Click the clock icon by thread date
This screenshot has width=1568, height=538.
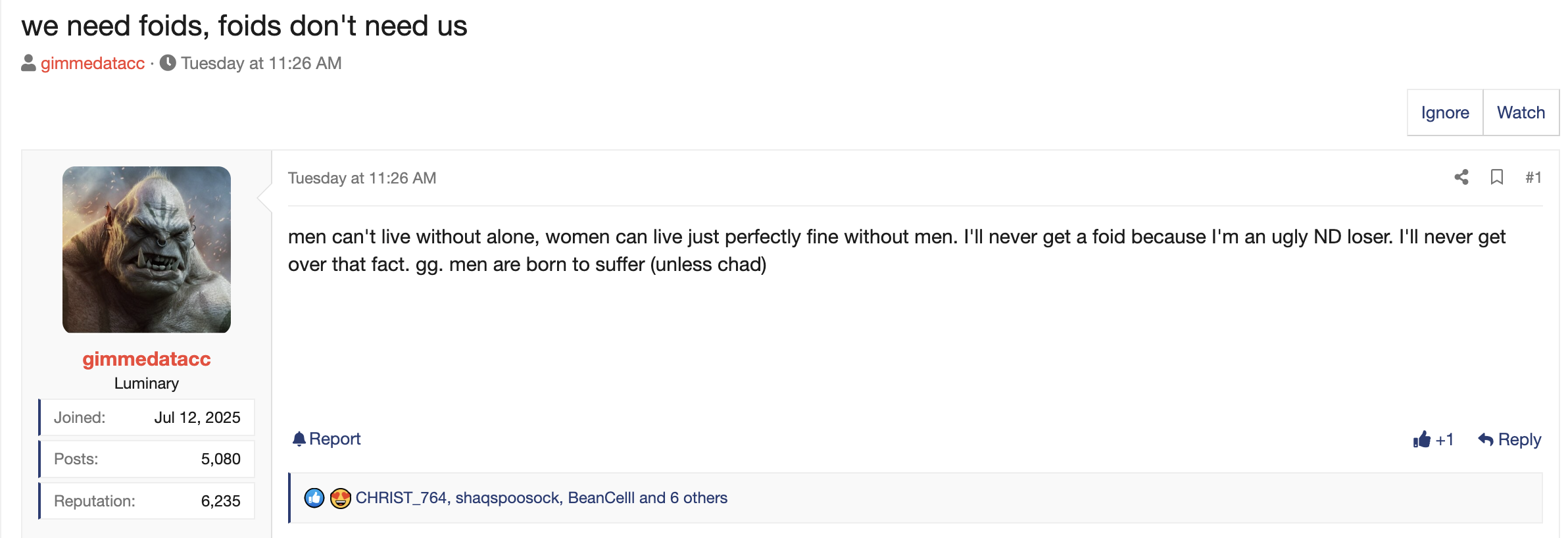click(168, 63)
